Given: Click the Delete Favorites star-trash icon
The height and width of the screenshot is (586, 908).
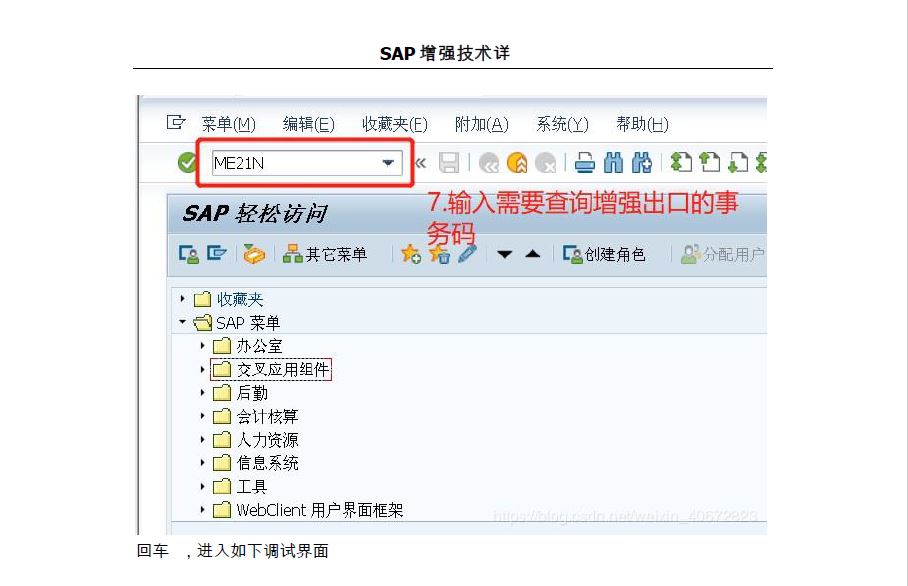Looking at the screenshot, I should (x=439, y=254).
